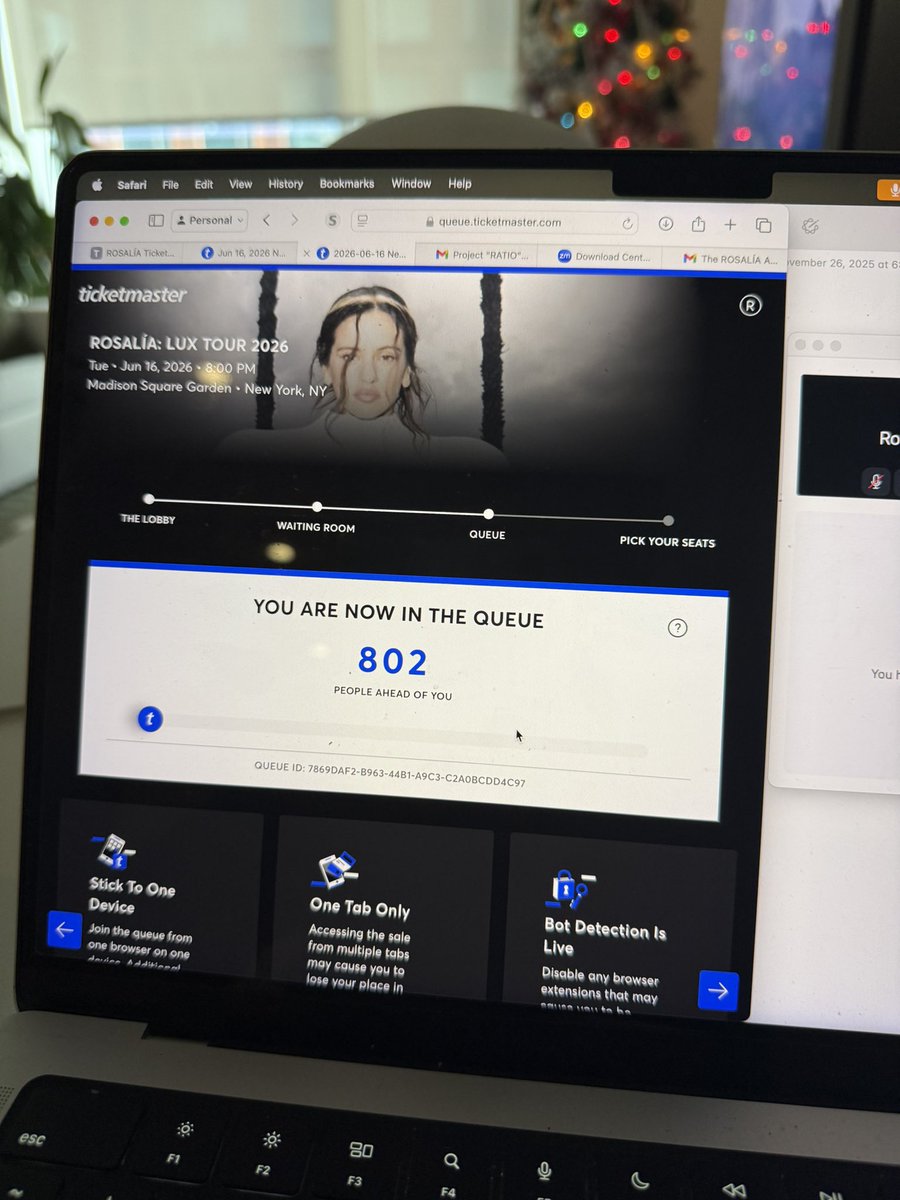
Task: Go back with the Safari back arrow
Action: point(267,220)
